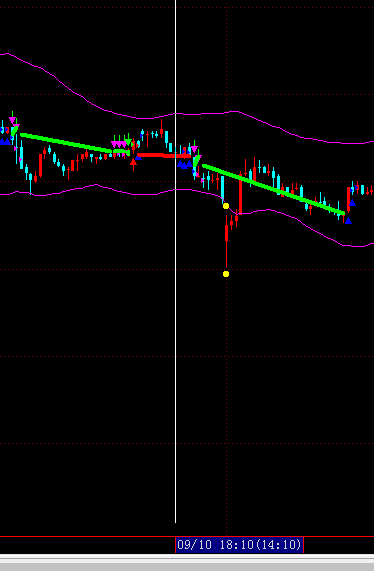Click the white vertical cursor line
The image size is (374, 571).
click(176, 261)
